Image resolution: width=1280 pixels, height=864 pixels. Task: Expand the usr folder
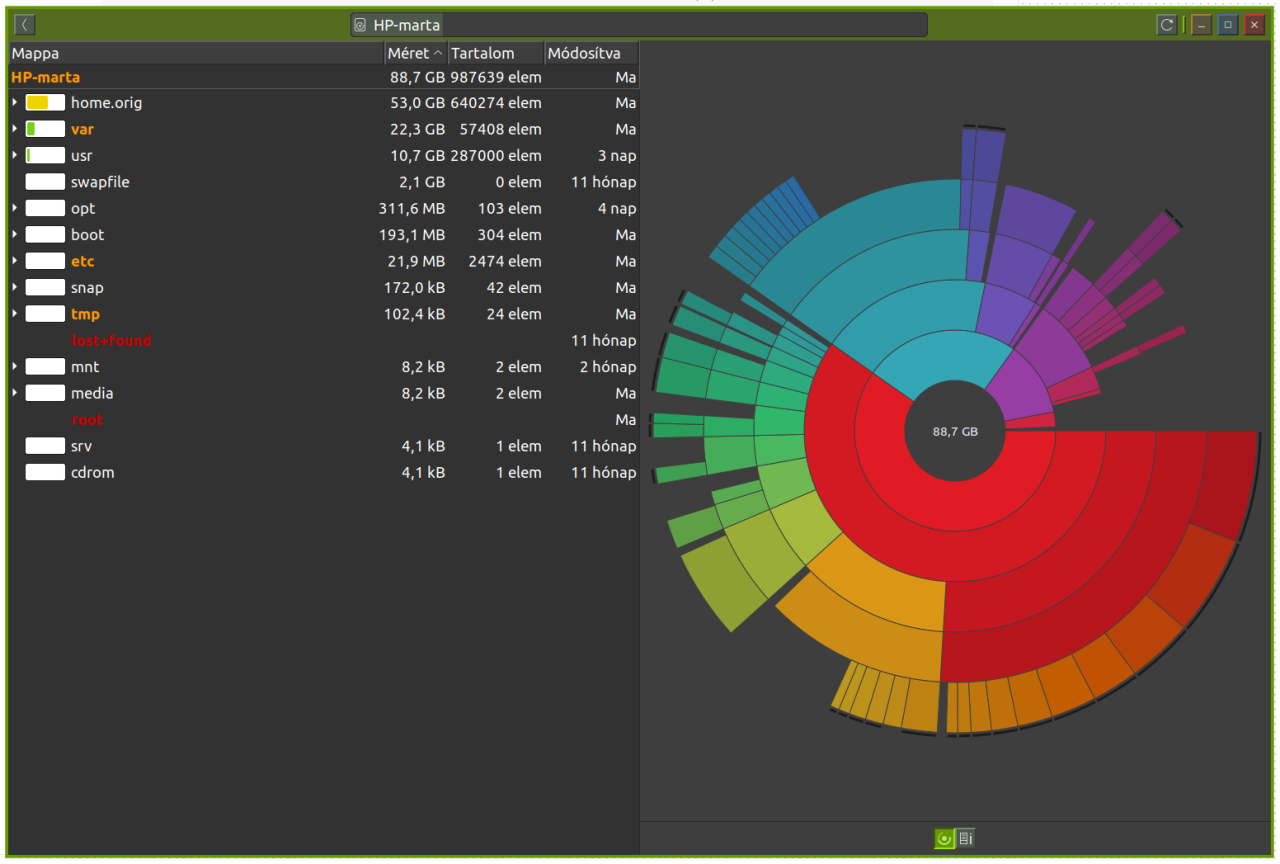click(15, 156)
